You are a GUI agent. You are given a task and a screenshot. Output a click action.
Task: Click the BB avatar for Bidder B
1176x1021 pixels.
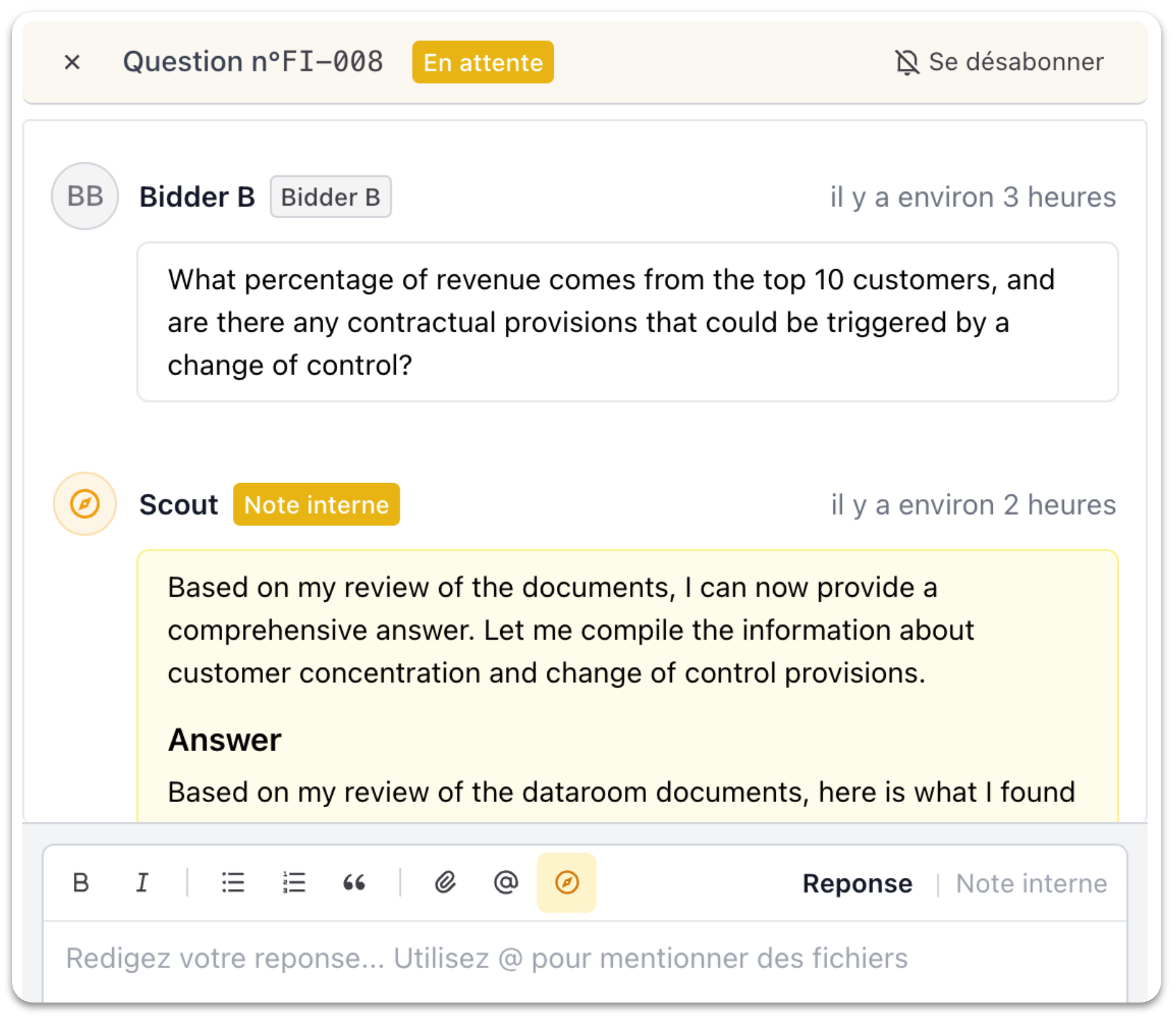point(85,196)
